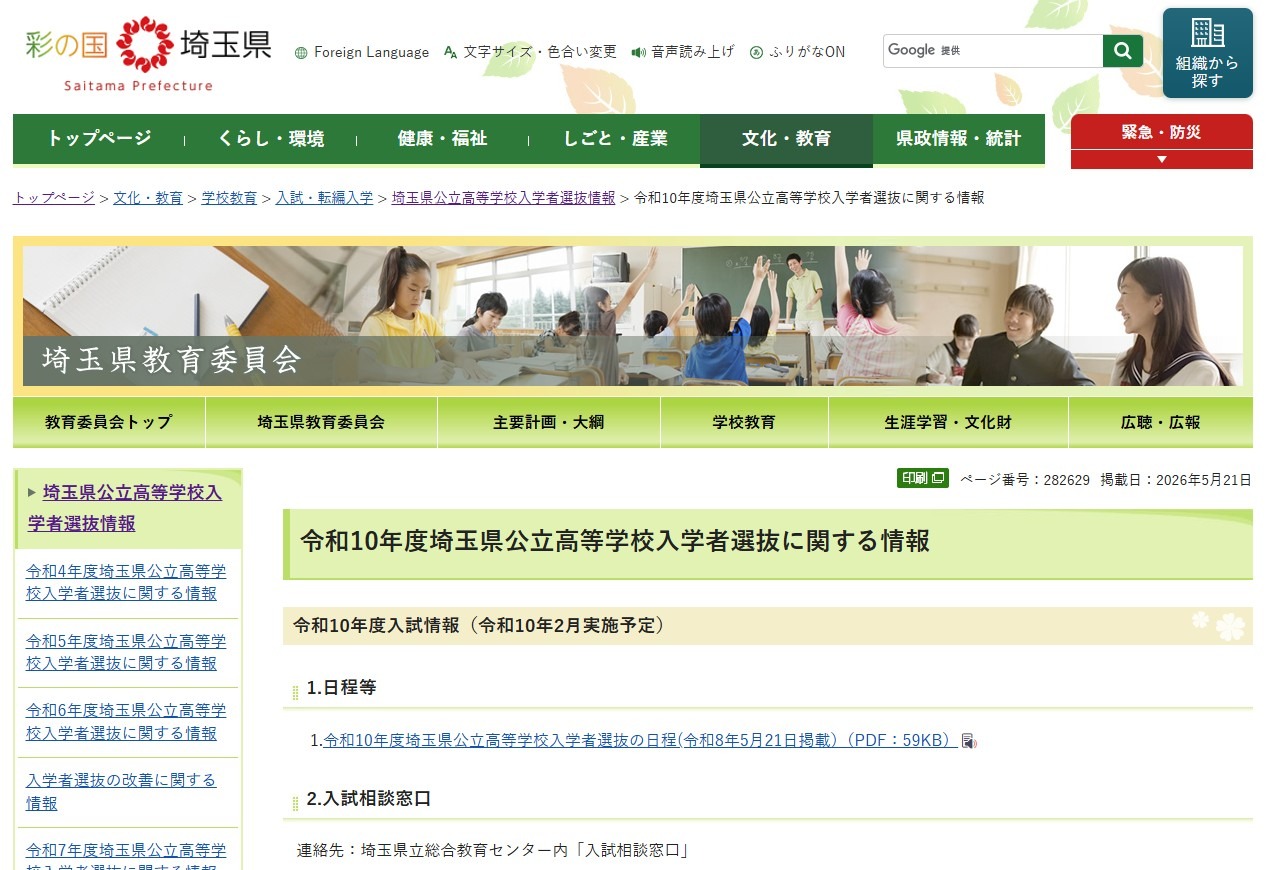The image size is (1276, 870).
Task: Select the 埼玉県教育委員会 green tab
Action: point(321,422)
